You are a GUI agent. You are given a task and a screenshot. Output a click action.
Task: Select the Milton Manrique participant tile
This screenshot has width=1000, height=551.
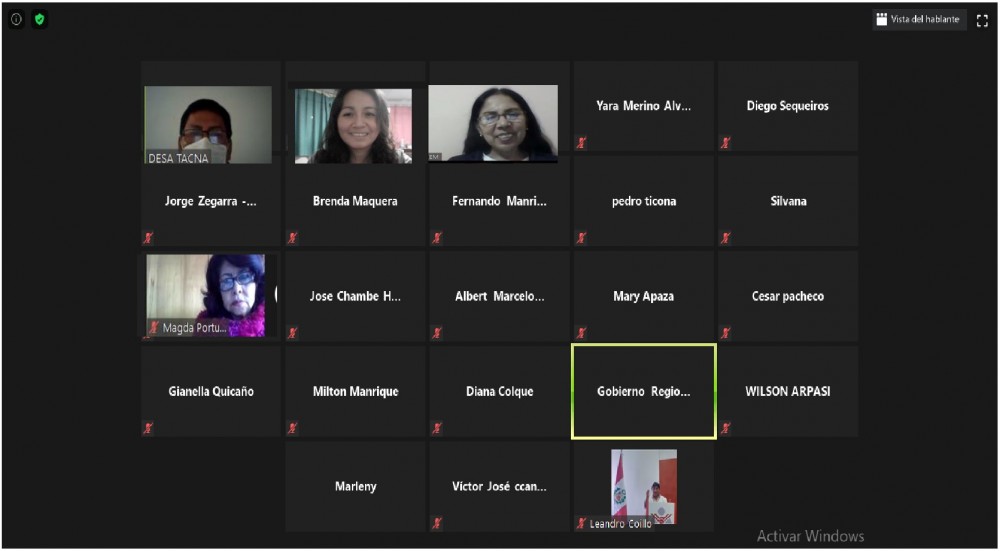[x=355, y=391]
